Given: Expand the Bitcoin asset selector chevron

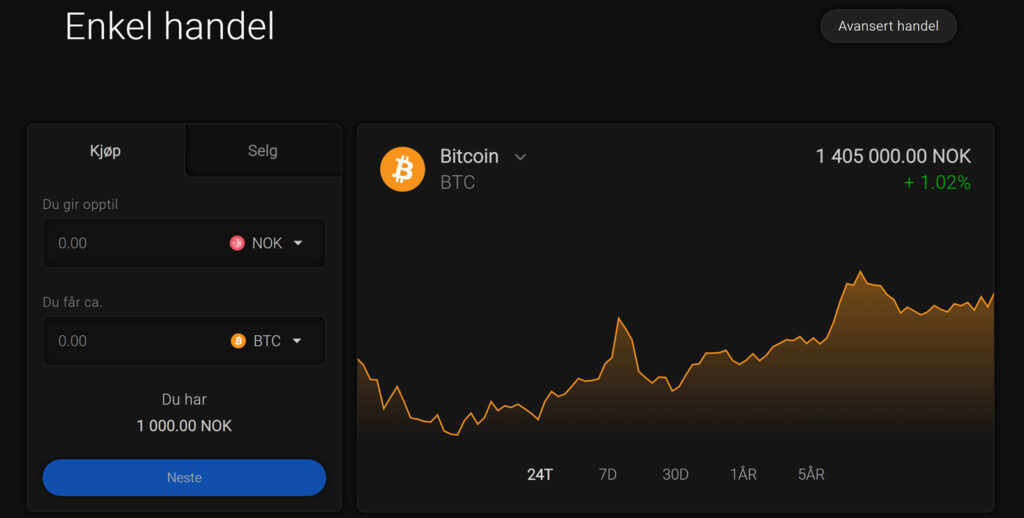Looking at the screenshot, I should click(520, 157).
